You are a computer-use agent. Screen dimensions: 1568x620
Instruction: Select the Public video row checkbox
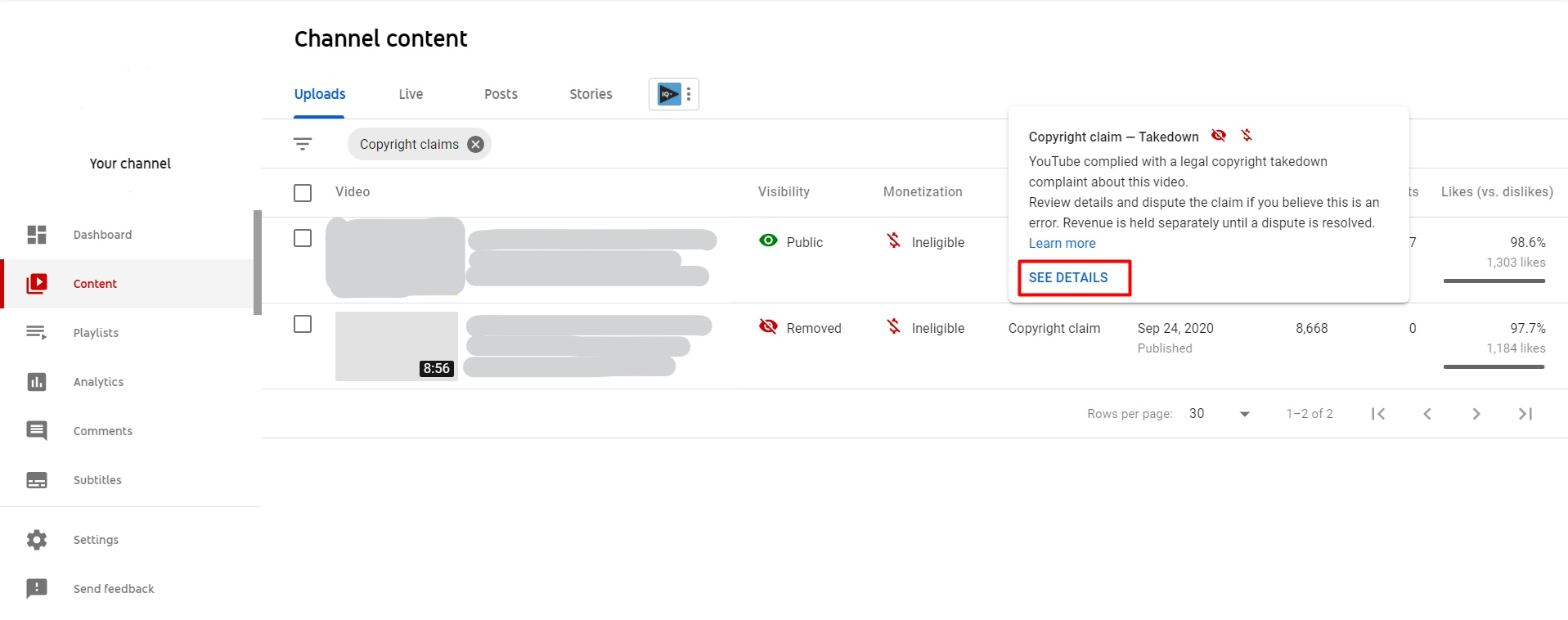pyautogui.click(x=303, y=238)
